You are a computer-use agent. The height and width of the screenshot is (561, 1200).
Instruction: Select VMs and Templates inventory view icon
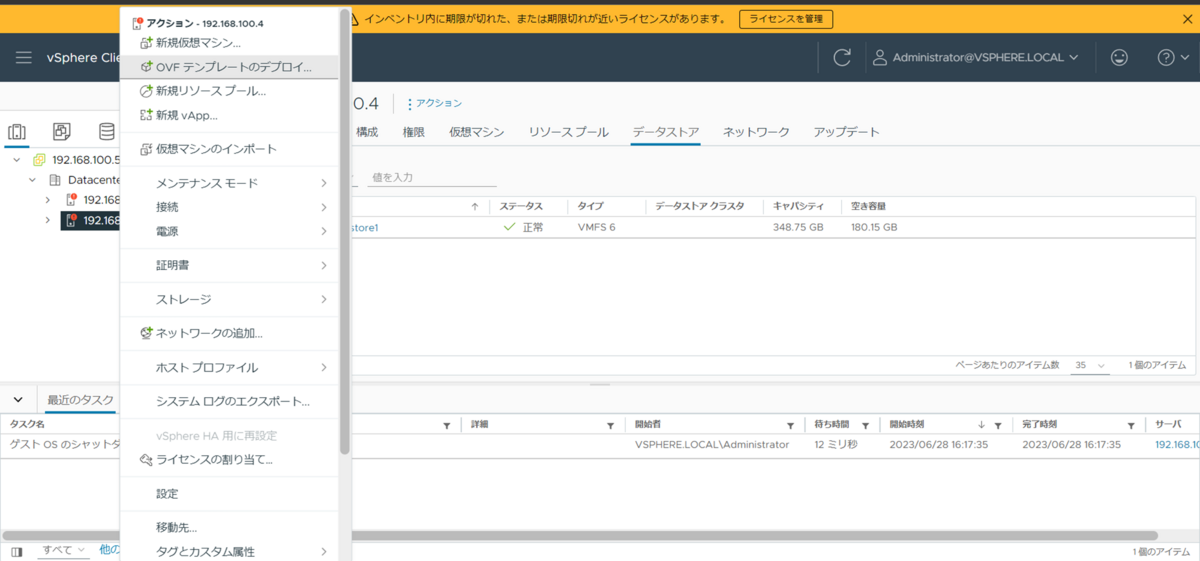[x=62, y=132]
